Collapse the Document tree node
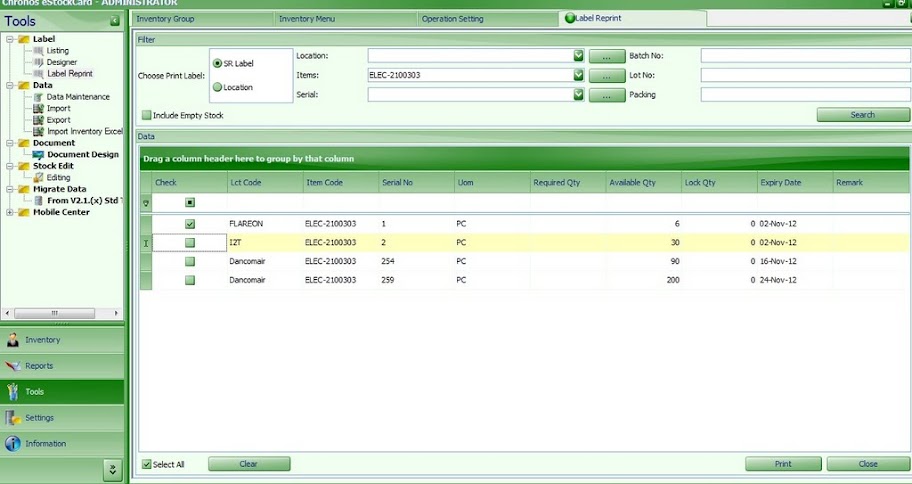The width and height of the screenshot is (912, 484). pyautogui.click(x=10, y=143)
